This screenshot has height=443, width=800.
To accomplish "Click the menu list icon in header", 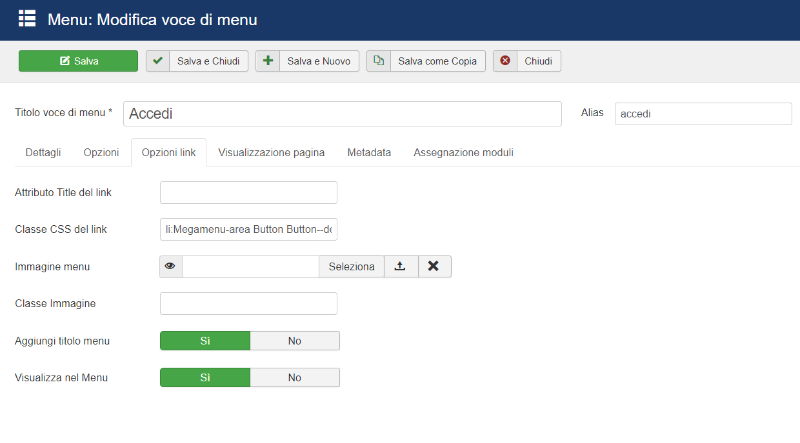I will click(x=27, y=18).
